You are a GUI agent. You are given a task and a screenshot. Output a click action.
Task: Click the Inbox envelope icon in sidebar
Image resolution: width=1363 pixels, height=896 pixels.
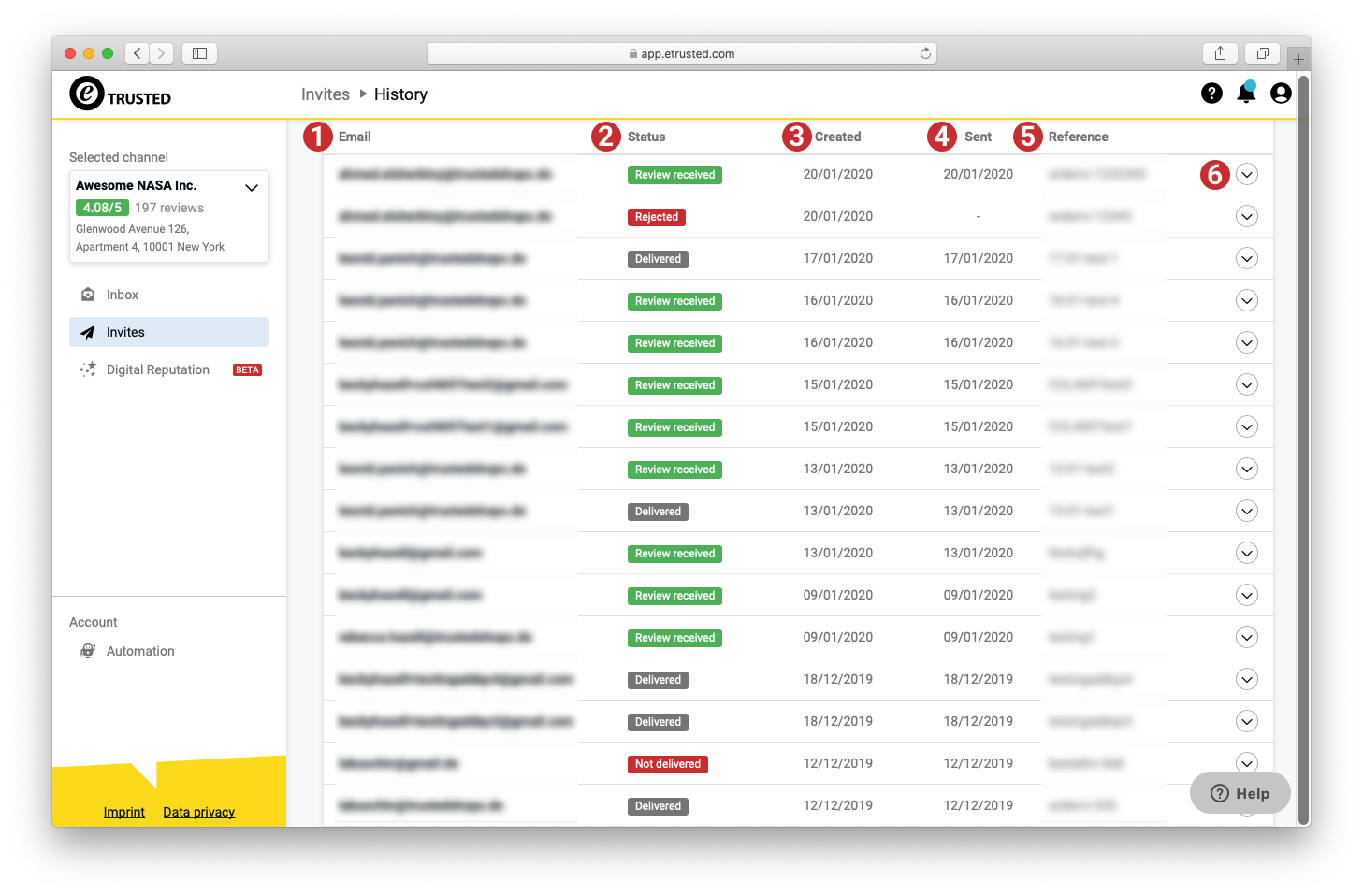(x=88, y=295)
